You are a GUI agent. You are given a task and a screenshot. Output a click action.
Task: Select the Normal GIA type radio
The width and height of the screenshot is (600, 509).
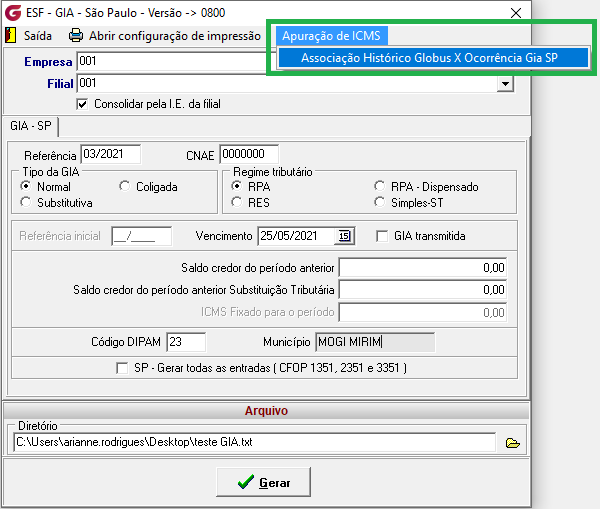(26, 186)
